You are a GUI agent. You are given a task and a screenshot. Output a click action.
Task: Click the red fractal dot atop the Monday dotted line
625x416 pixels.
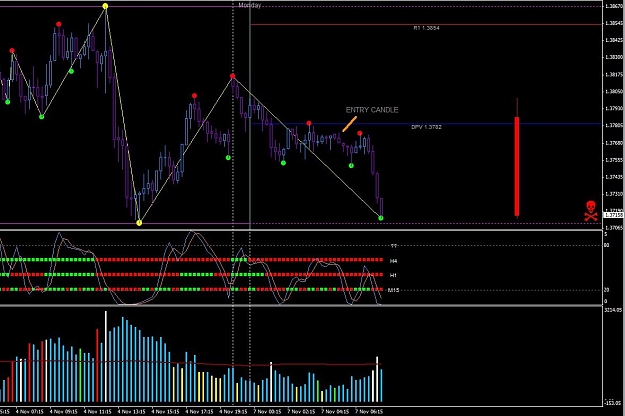[233, 76]
